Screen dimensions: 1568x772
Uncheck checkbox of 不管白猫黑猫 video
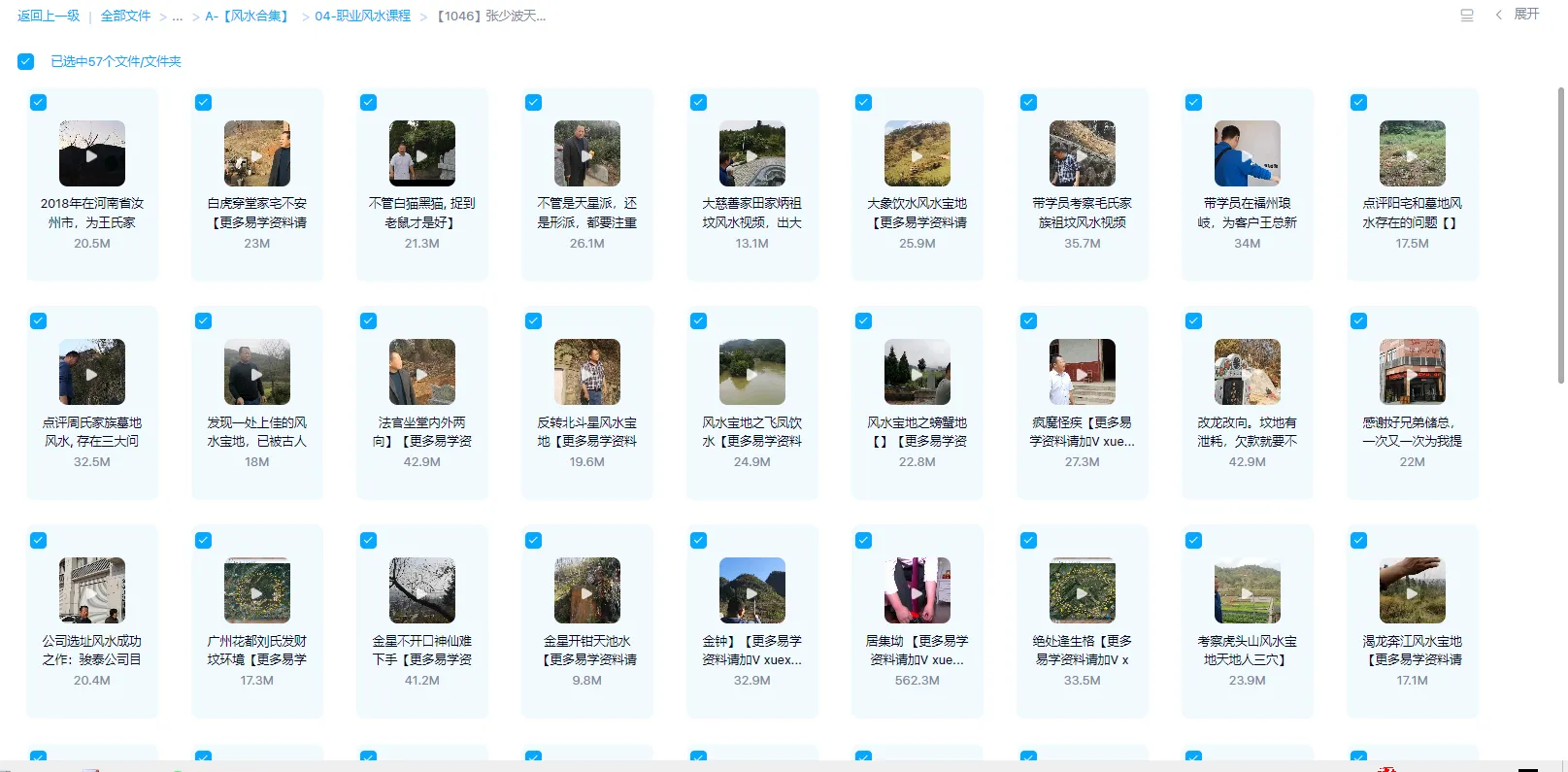[x=369, y=102]
